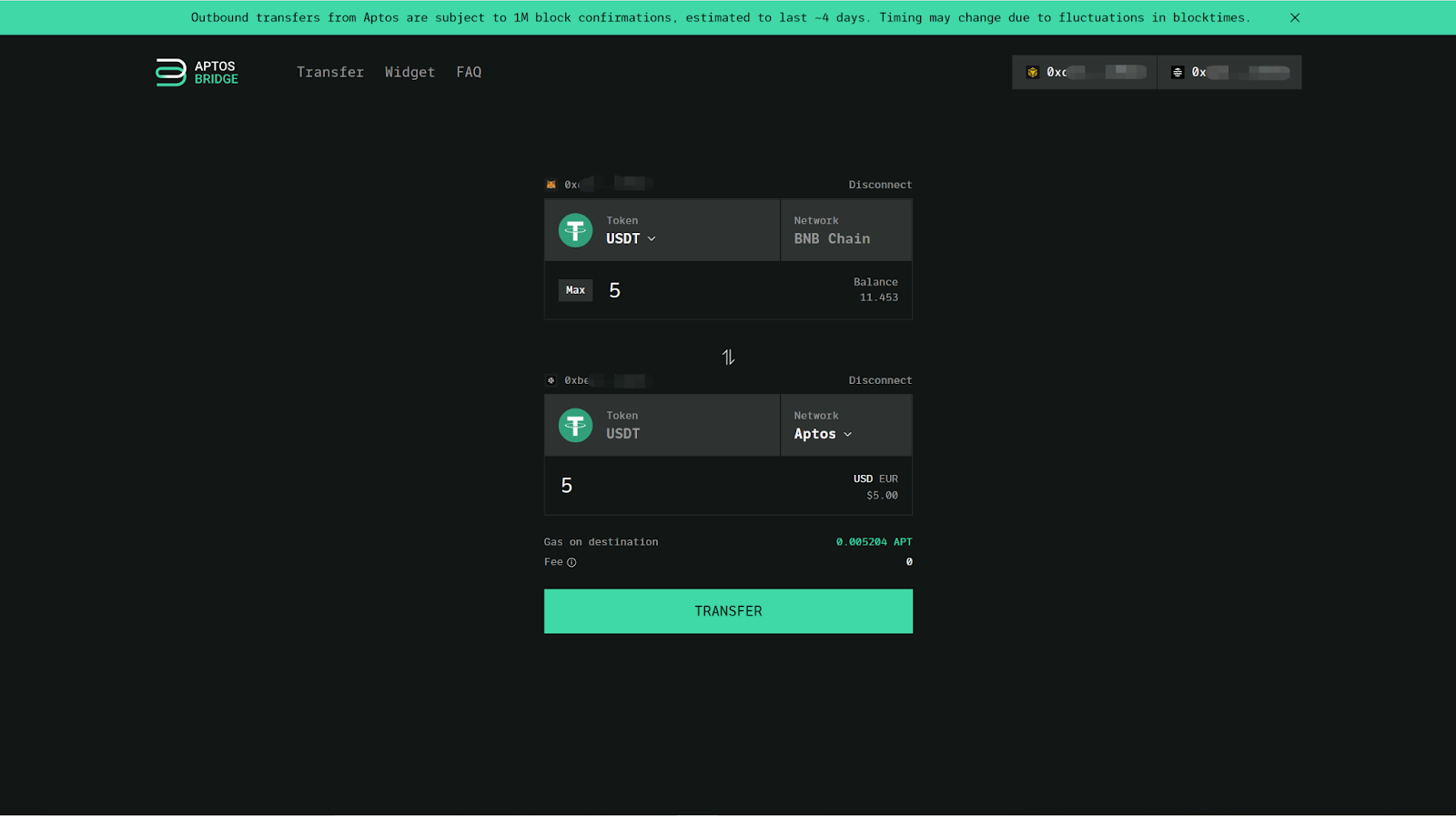Click the TRANSFER button
1456x816 pixels.
pyautogui.click(x=728, y=611)
